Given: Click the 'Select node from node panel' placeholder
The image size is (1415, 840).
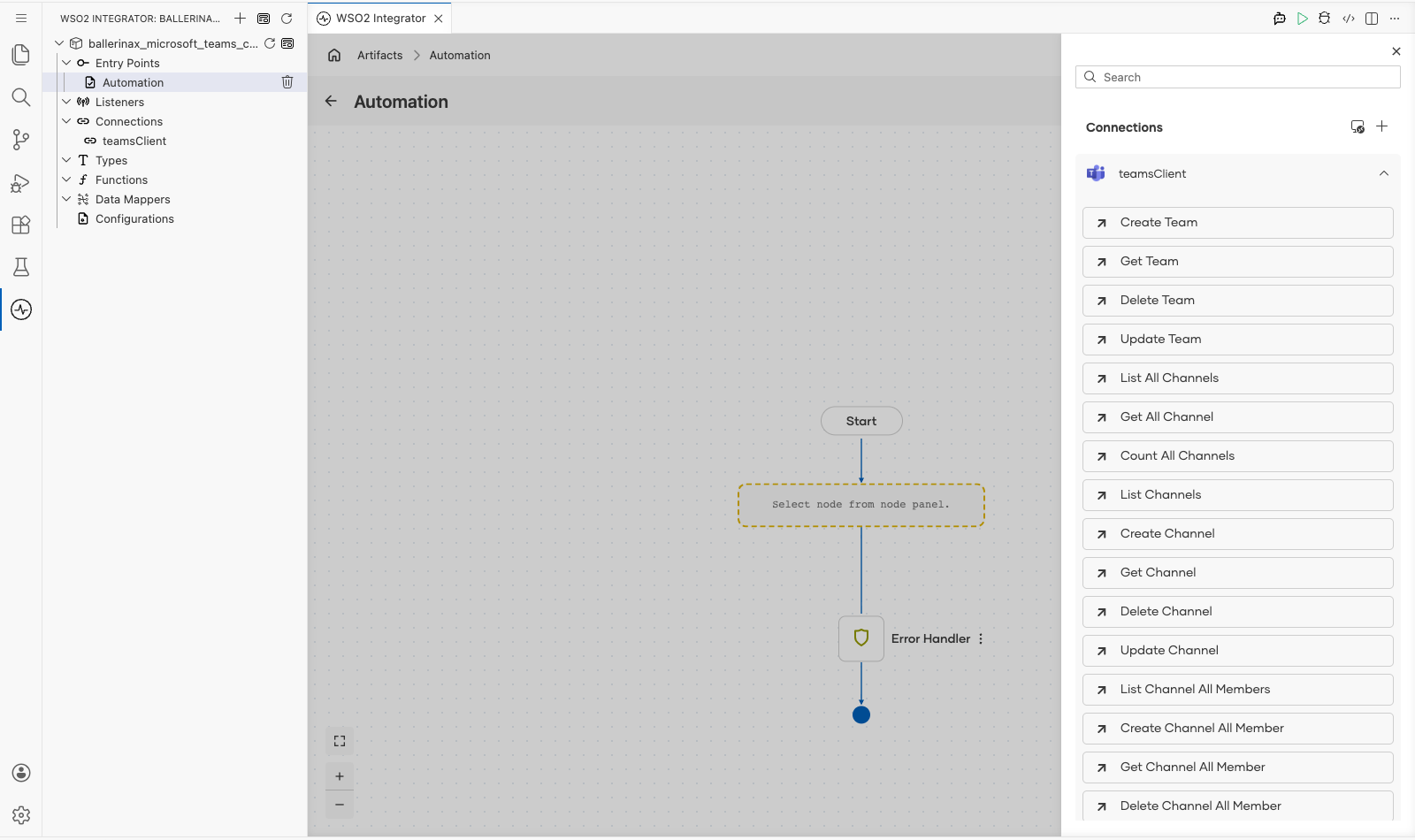Looking at the screenshot, I should click(861, 505).
